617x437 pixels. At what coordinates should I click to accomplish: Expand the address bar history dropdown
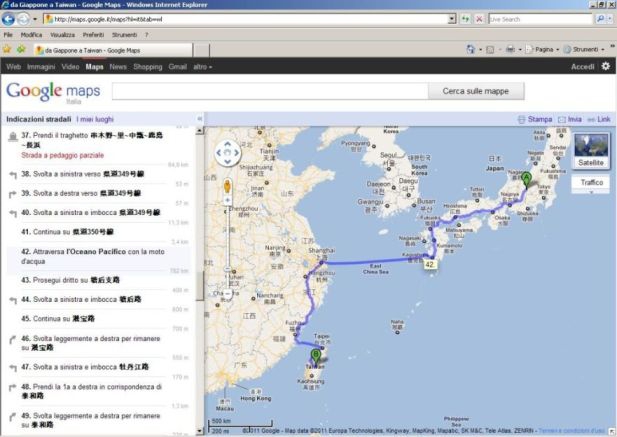(452, 19)
